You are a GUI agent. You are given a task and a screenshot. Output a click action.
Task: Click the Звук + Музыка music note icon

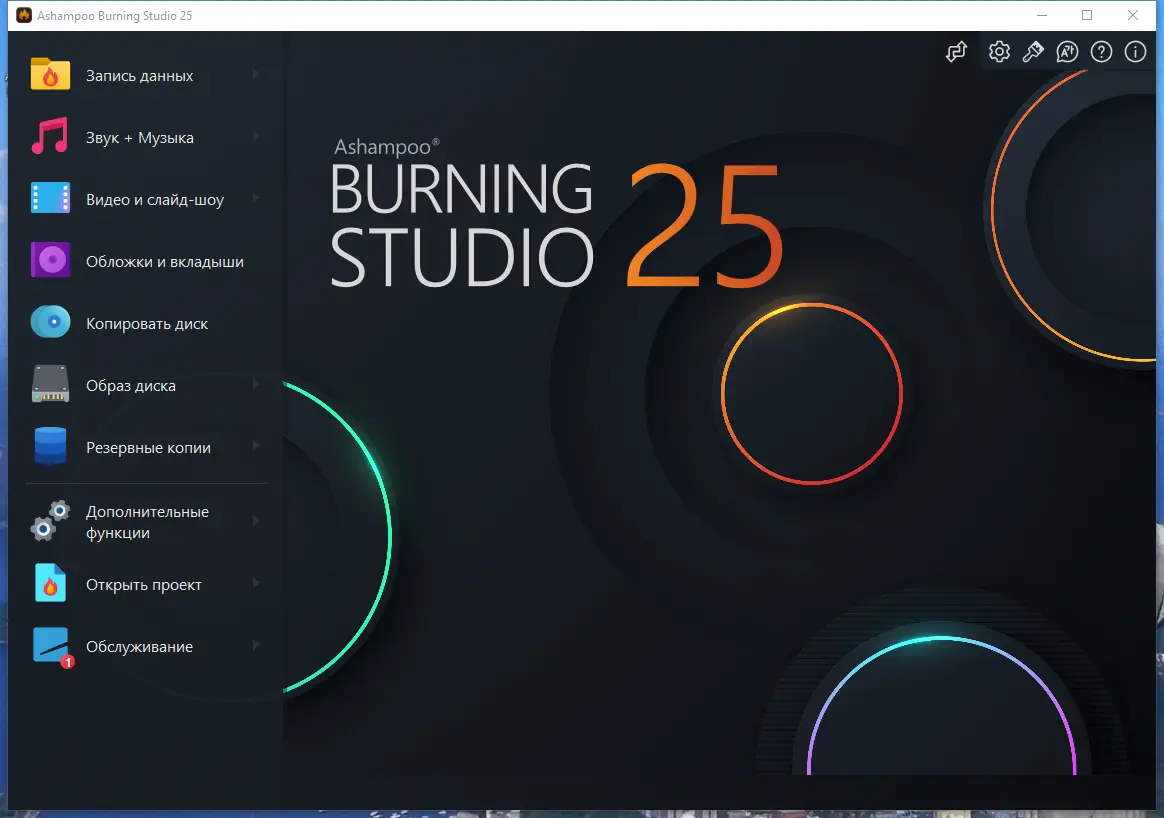50,137
